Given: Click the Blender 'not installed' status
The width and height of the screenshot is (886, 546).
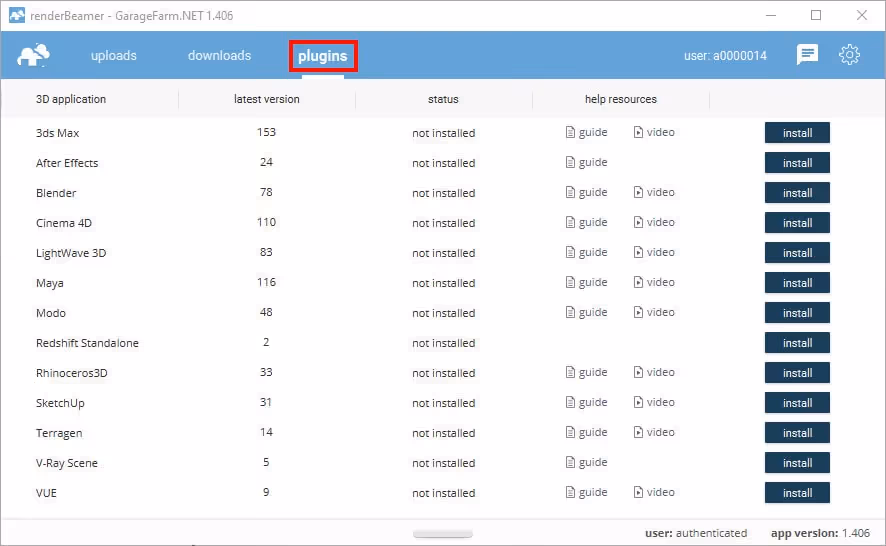Looking at the screenshot, I should [x=444, y=193].
